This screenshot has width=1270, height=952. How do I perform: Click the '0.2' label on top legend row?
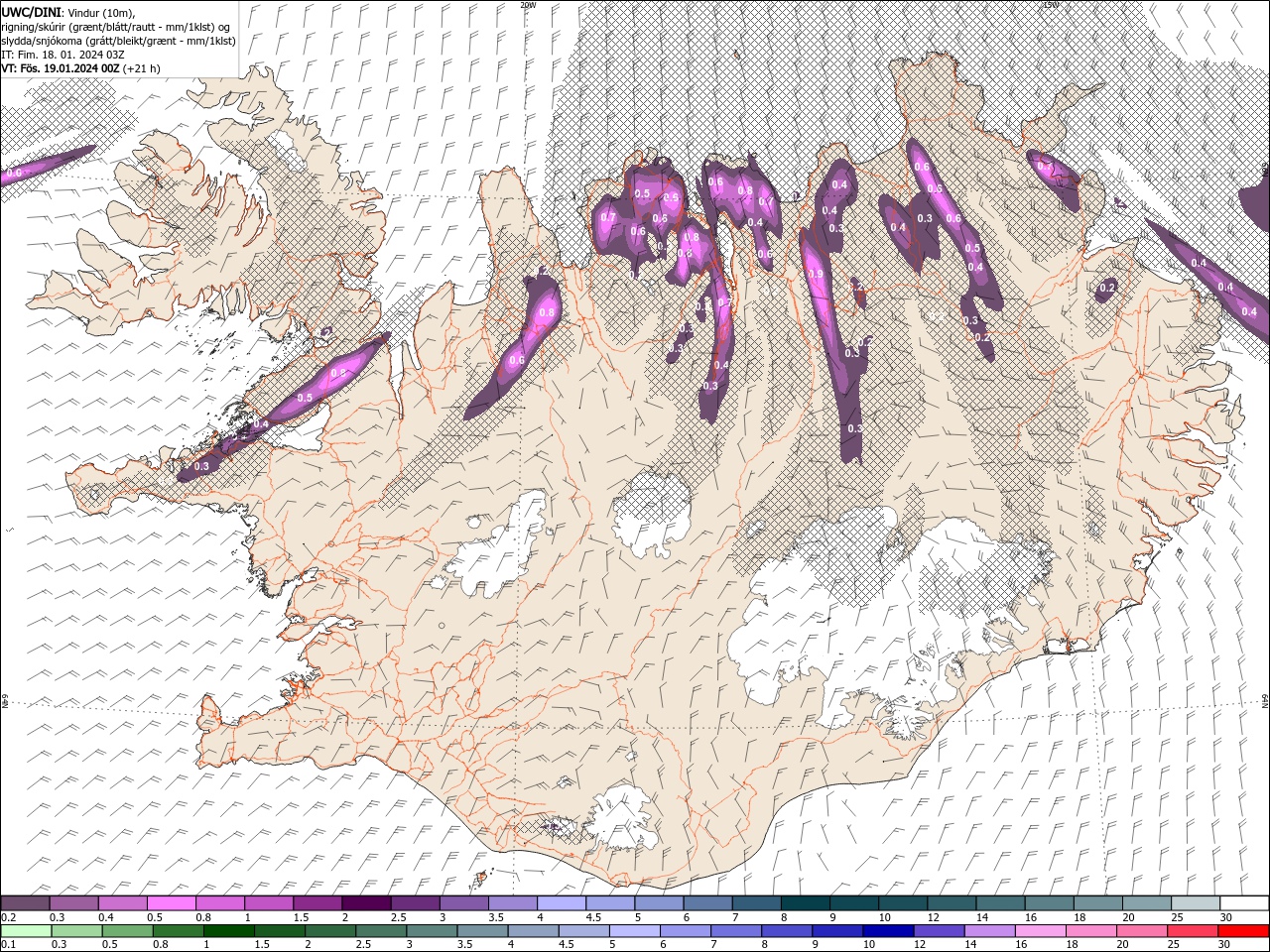8,917
